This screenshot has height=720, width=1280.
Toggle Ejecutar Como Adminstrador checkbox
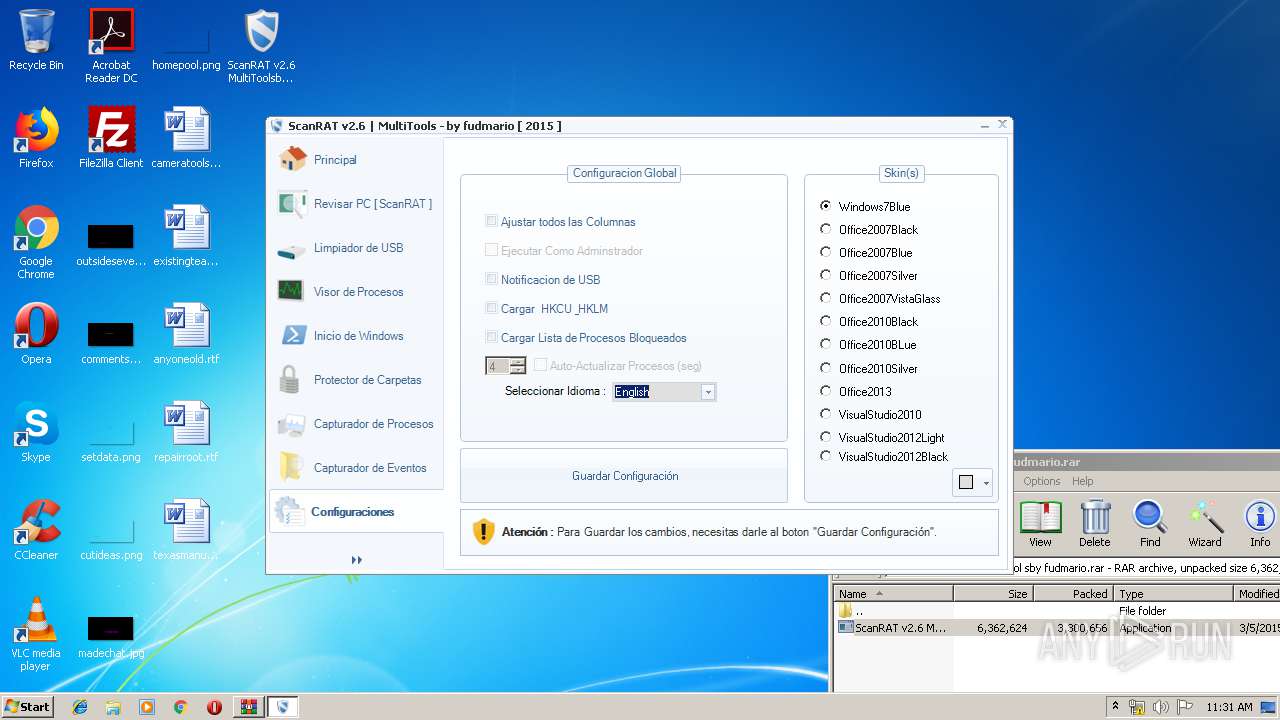(x=491, y=250)
